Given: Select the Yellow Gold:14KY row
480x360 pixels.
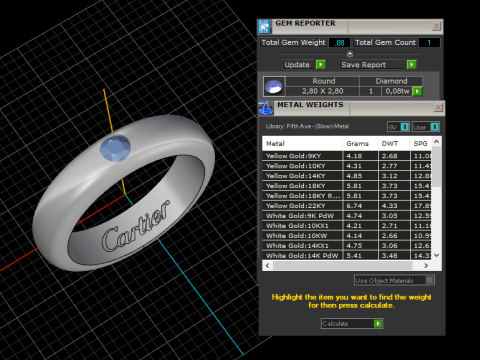Looking at the screenshot, I should pos(347,176).
